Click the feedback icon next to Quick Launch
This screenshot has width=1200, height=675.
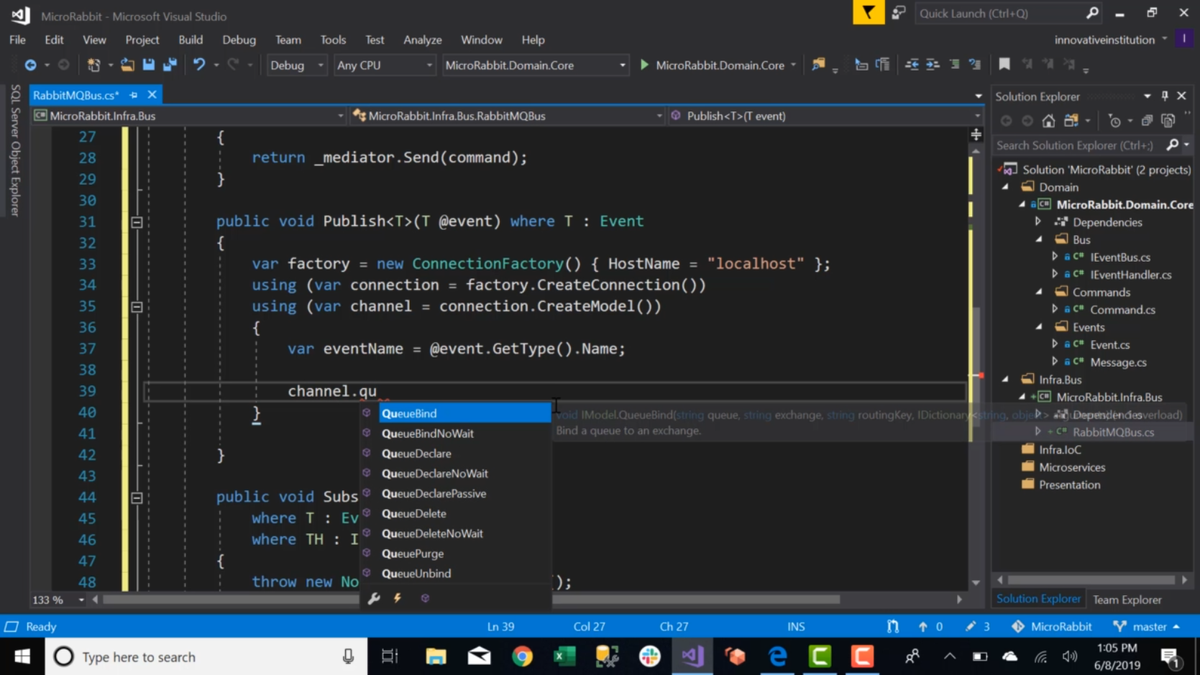(x=898, y=13)
